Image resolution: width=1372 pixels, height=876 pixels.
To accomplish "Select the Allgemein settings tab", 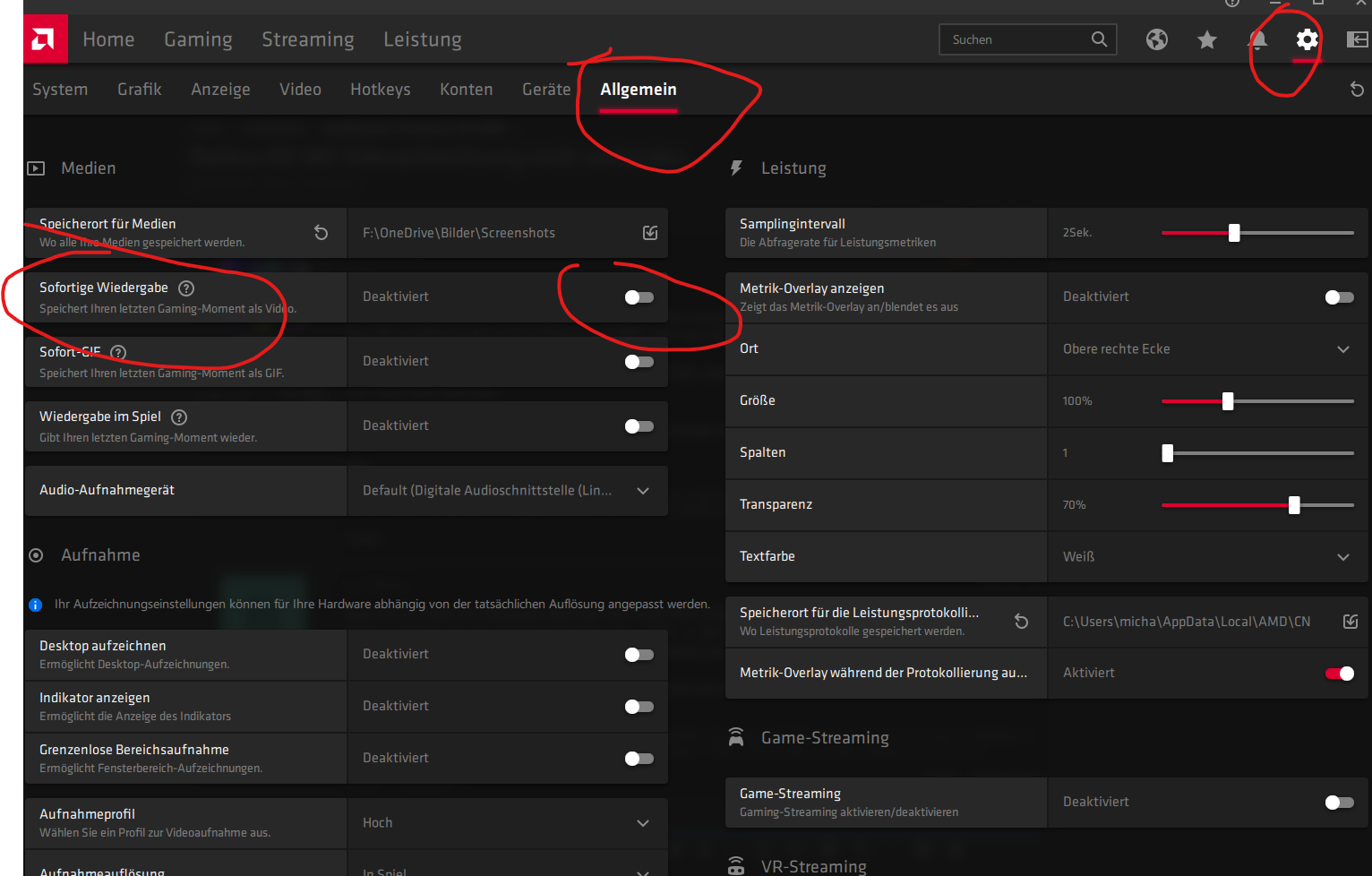I will (x=639, y=90).
